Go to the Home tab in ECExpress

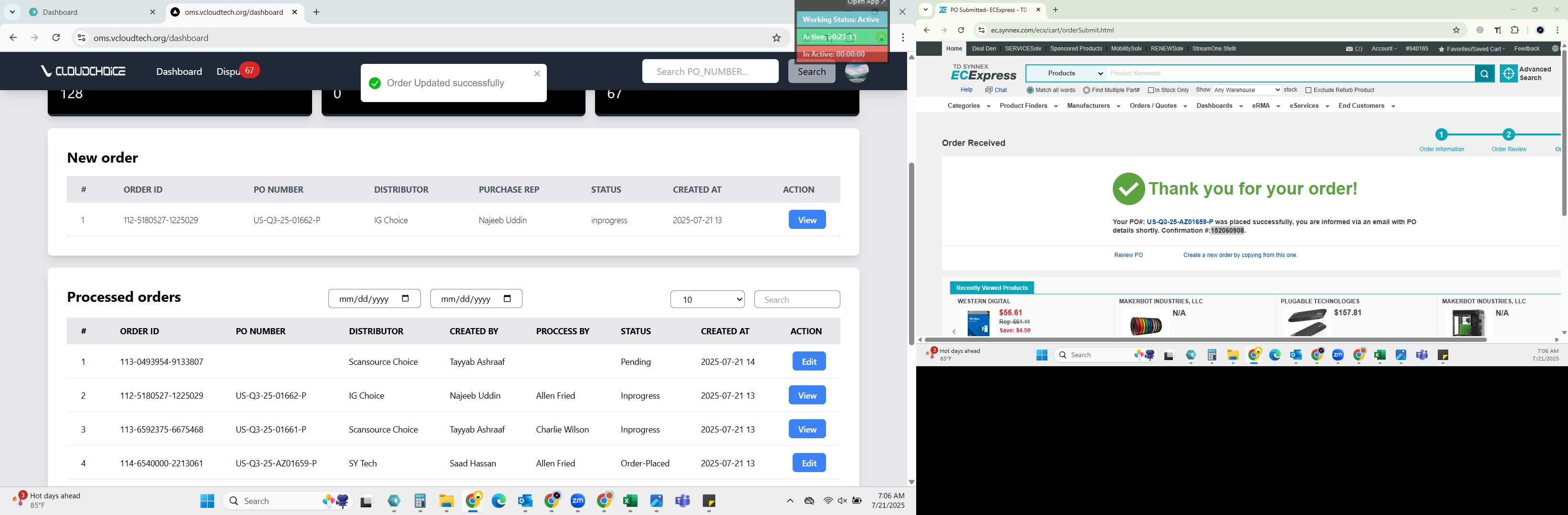954,49
